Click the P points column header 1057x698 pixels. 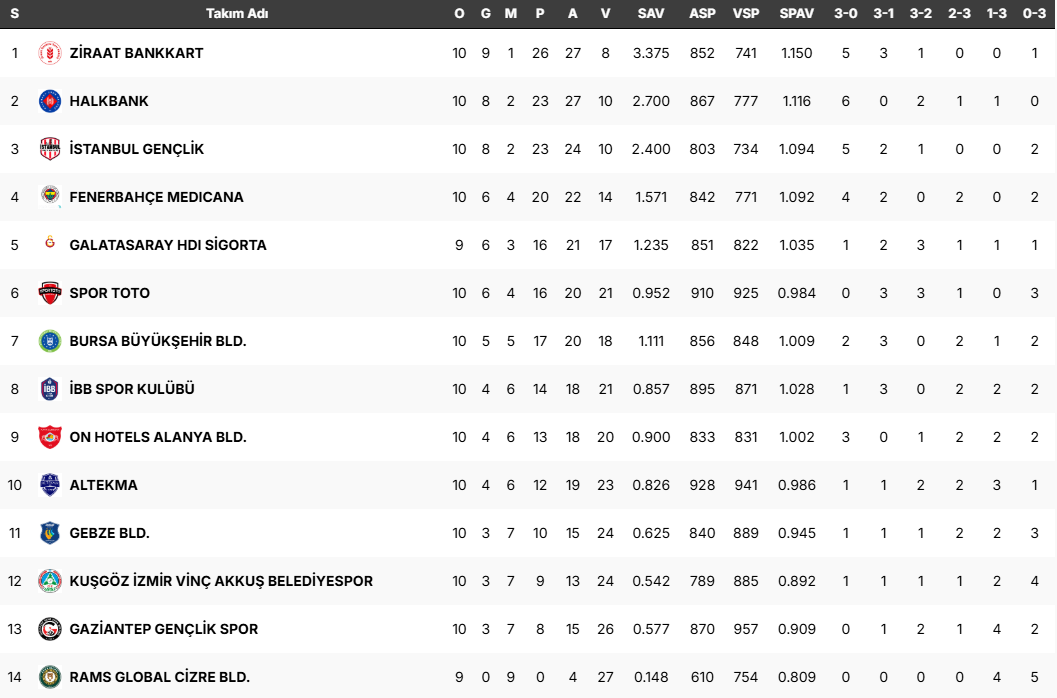click(x=540, y=14)
